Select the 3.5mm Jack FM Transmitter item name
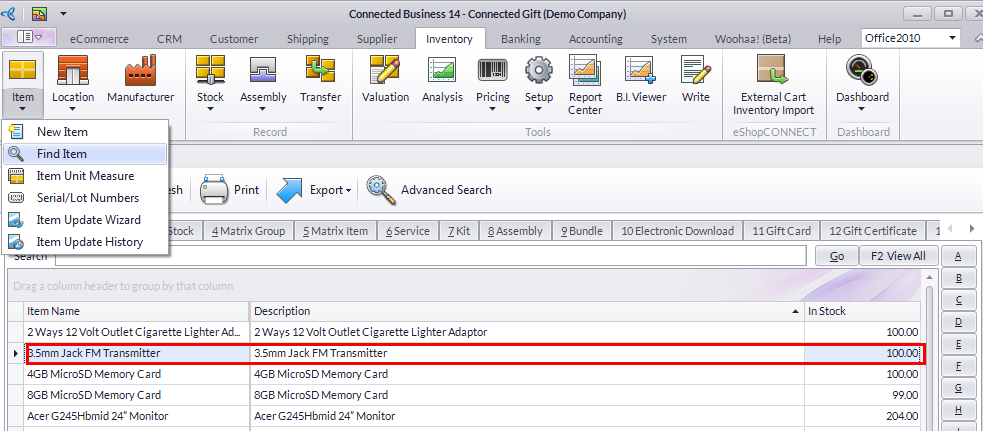This screenshot has height=431, width=983. [93, 353]
